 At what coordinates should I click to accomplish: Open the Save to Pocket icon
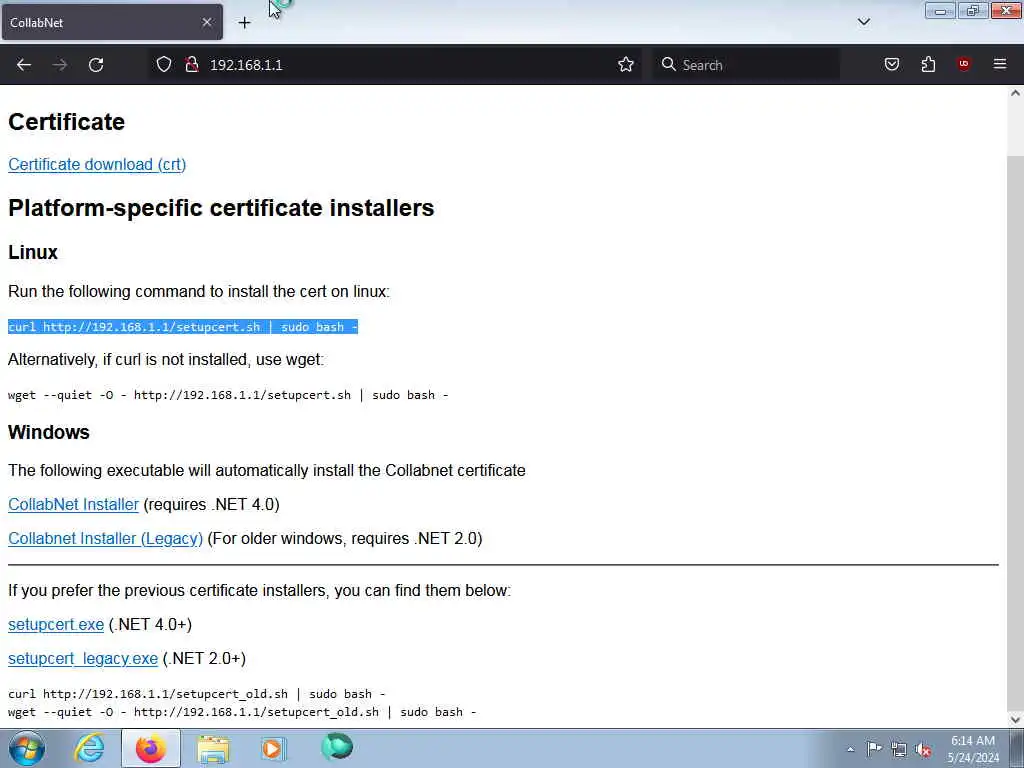click(891, 64)
